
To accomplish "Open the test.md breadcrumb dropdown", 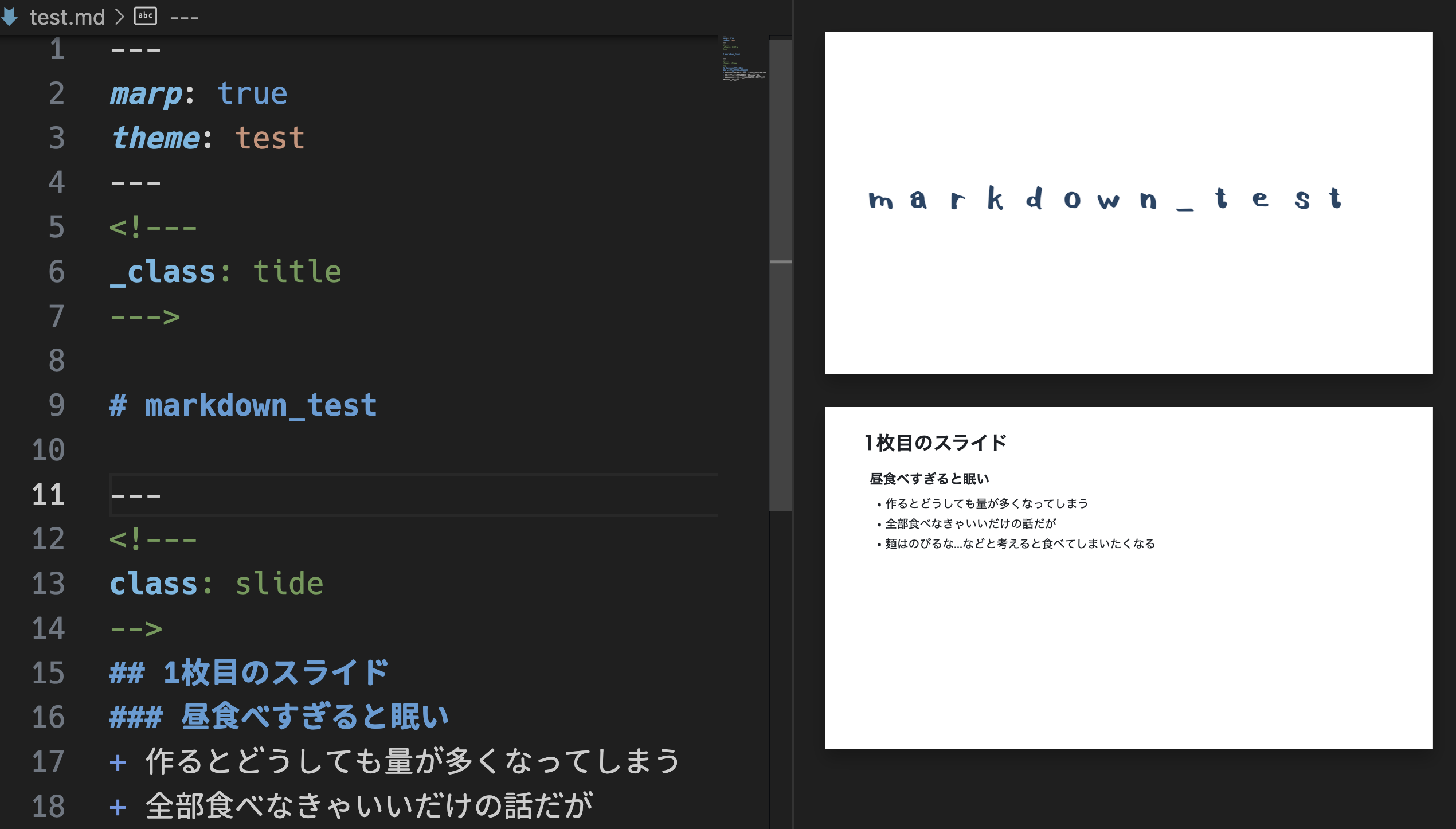I will click(x=67, y=17).
